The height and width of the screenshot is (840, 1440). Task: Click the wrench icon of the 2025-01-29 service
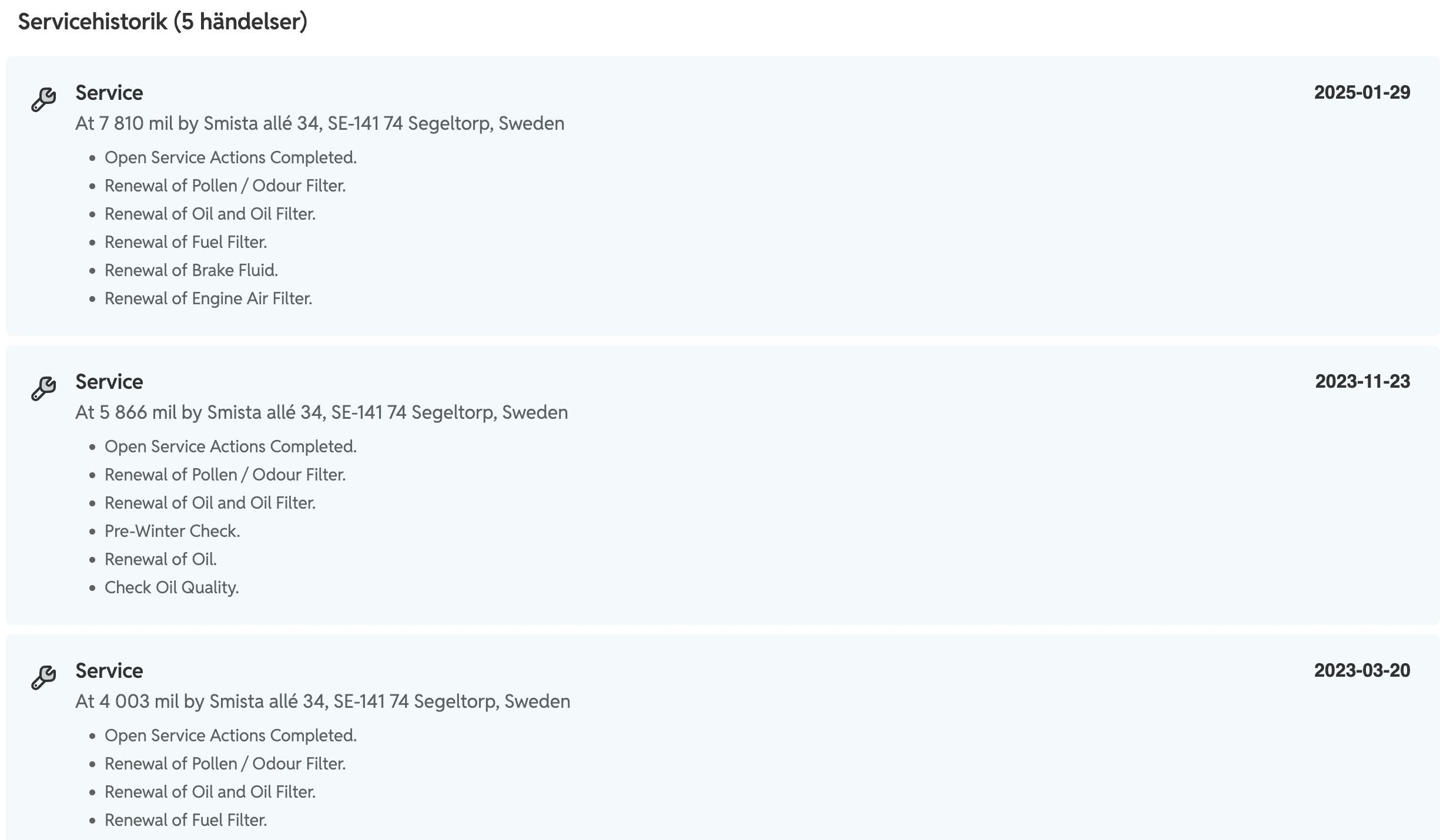coord(43,99)
